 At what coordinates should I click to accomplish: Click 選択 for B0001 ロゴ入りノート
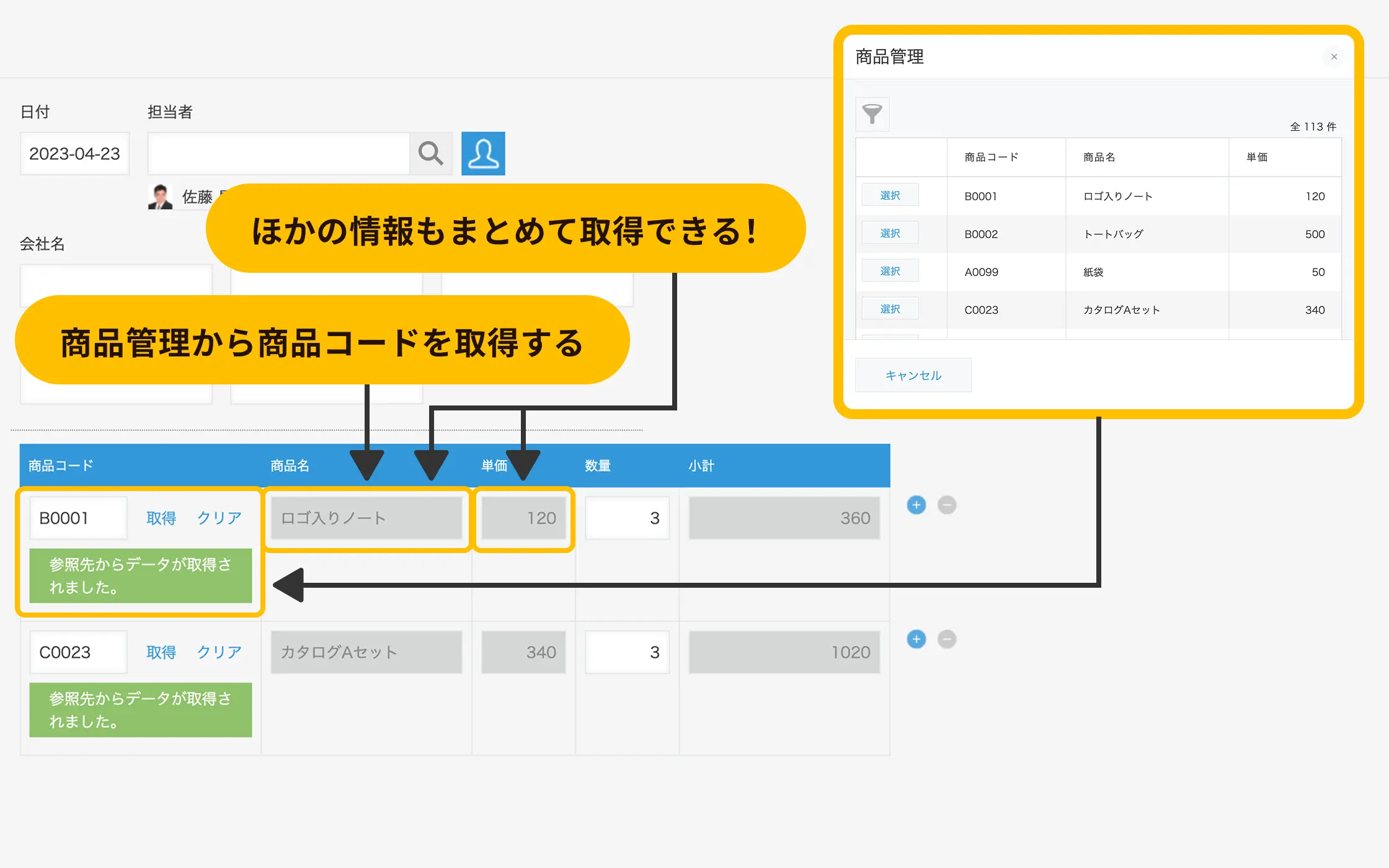890,195
